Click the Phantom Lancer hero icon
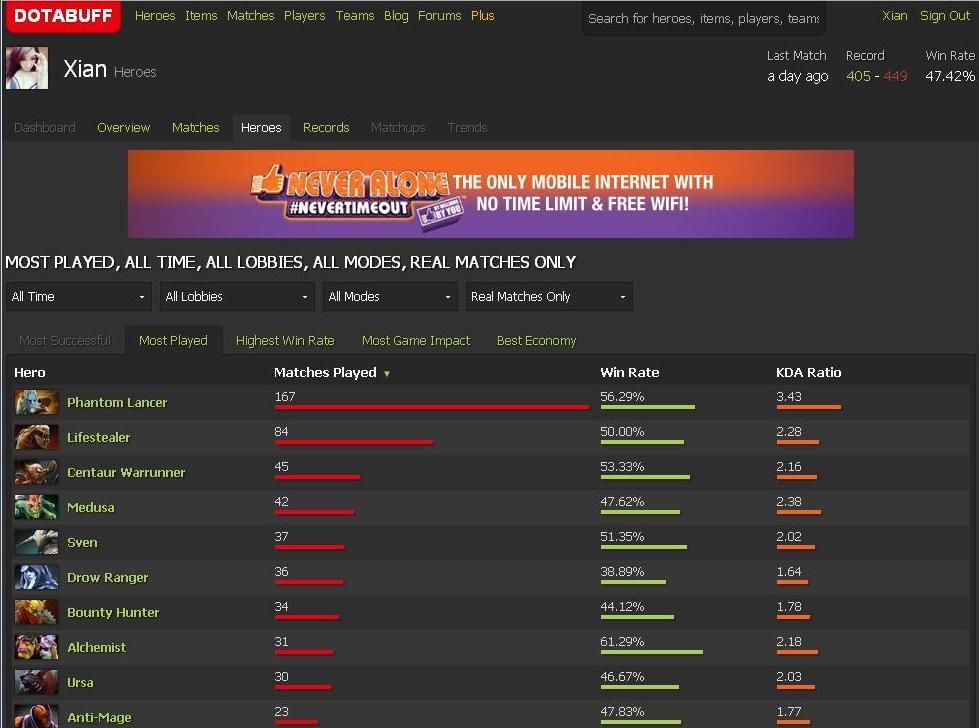The height and width of the screenshot is (728, 979). [x=36, y=403]
